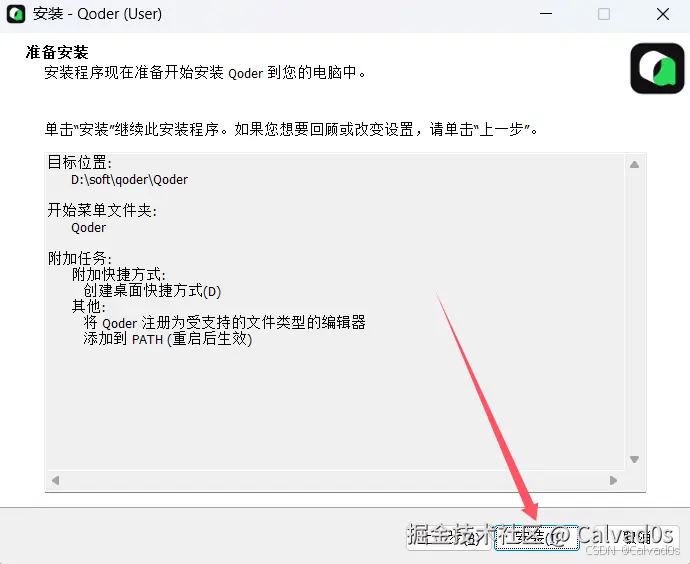Click the Qoder start menu folder name

pos(88,227)
